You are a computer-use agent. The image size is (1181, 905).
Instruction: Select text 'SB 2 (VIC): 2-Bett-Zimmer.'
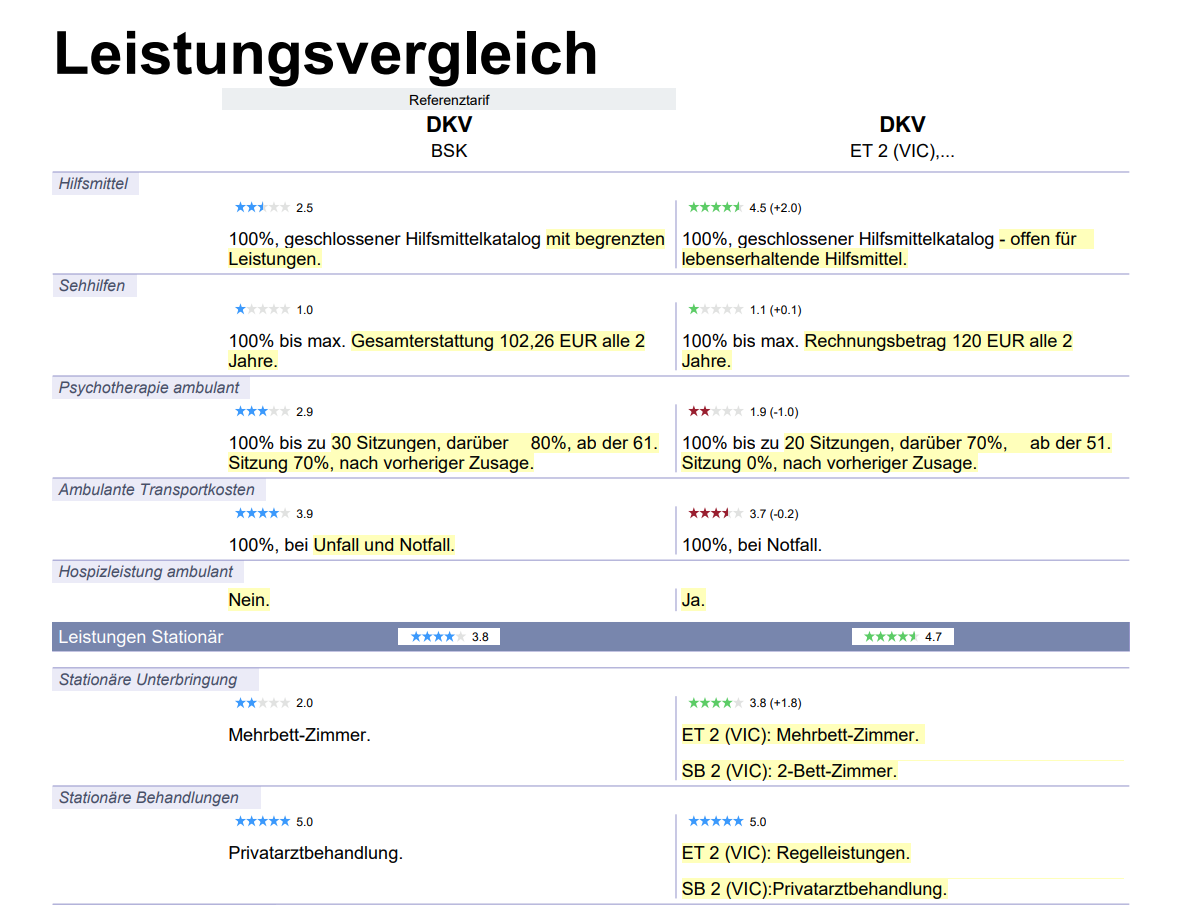click(x=789, y=771)
